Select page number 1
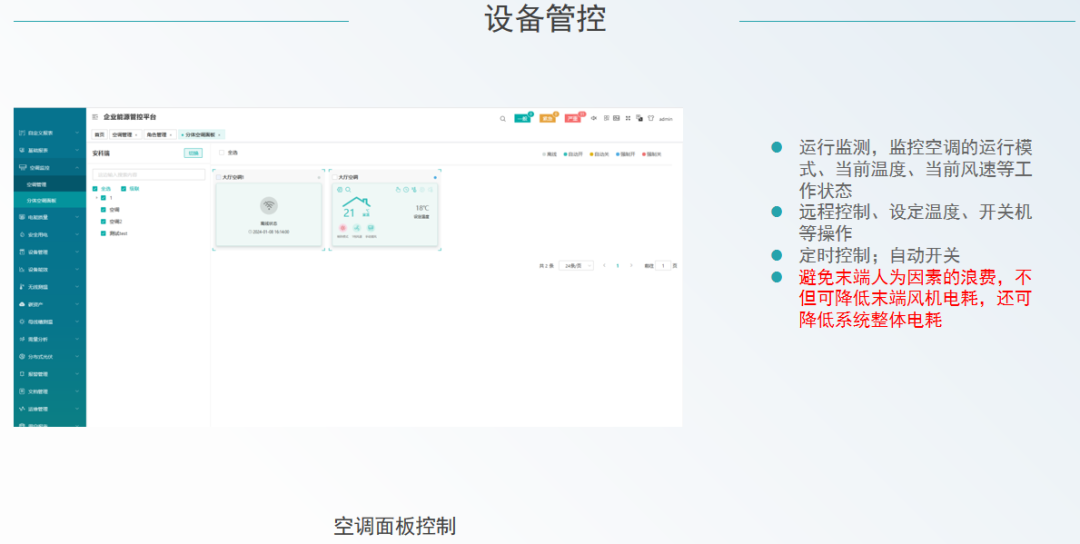The width and height of the screenshot is (1080, 544). pos(618,265)
